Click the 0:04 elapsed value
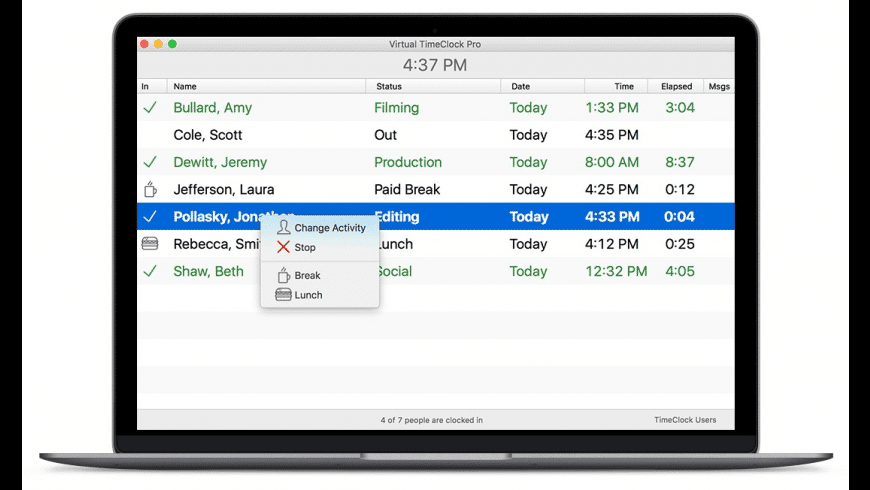Screen dimensions: 870x490 pyautogui.click(x=680, y=216)
